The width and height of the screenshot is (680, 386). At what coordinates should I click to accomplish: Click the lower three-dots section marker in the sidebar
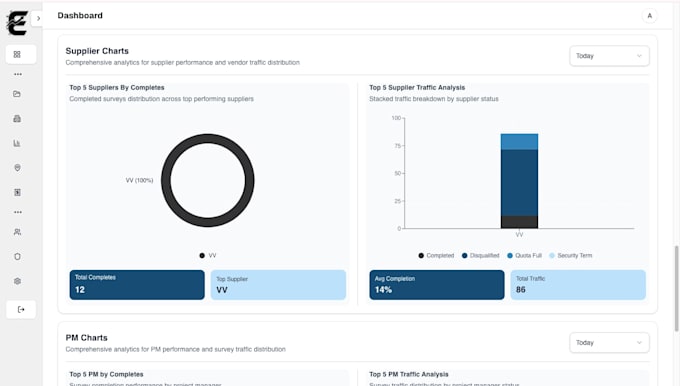coord(17,212)
